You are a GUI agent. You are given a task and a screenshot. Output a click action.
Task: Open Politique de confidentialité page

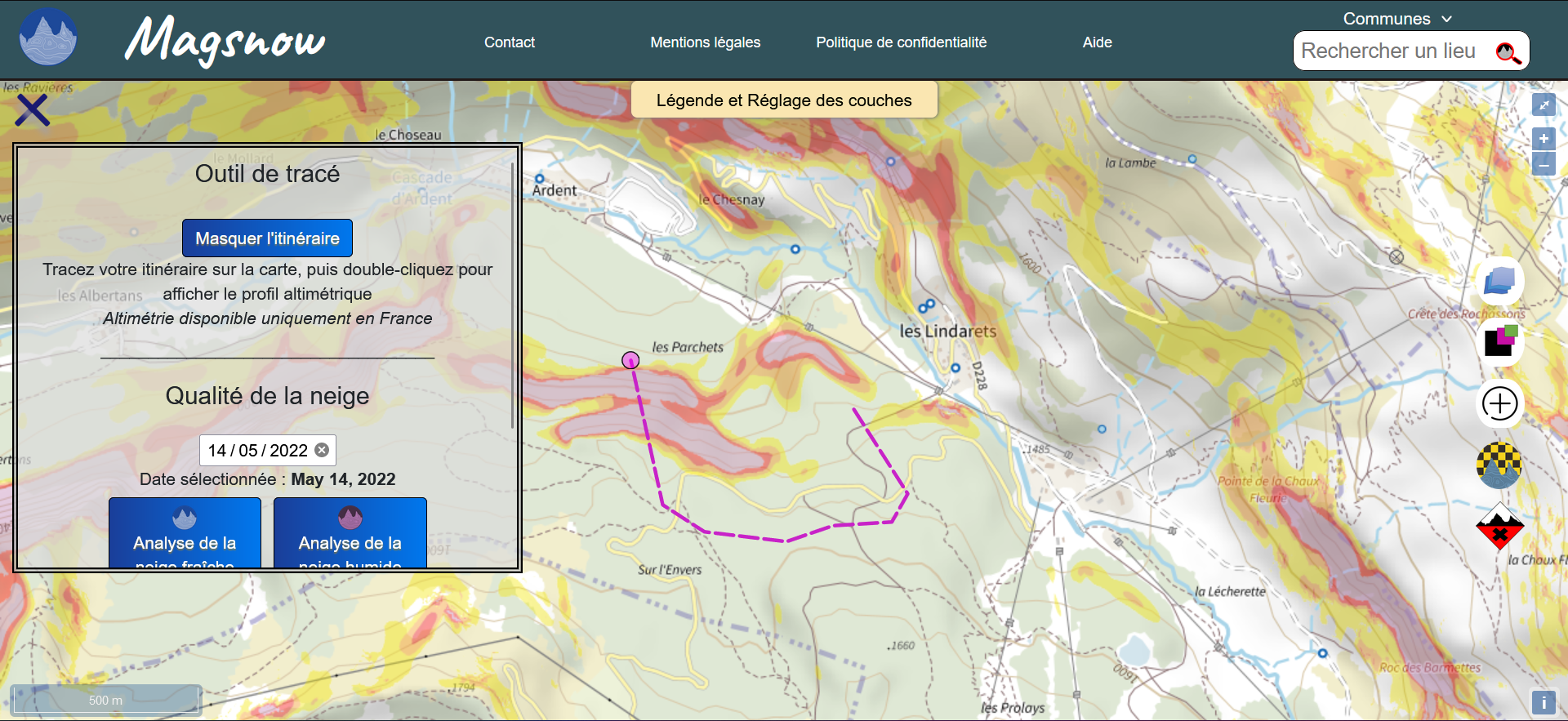click(x=902, y=42)
